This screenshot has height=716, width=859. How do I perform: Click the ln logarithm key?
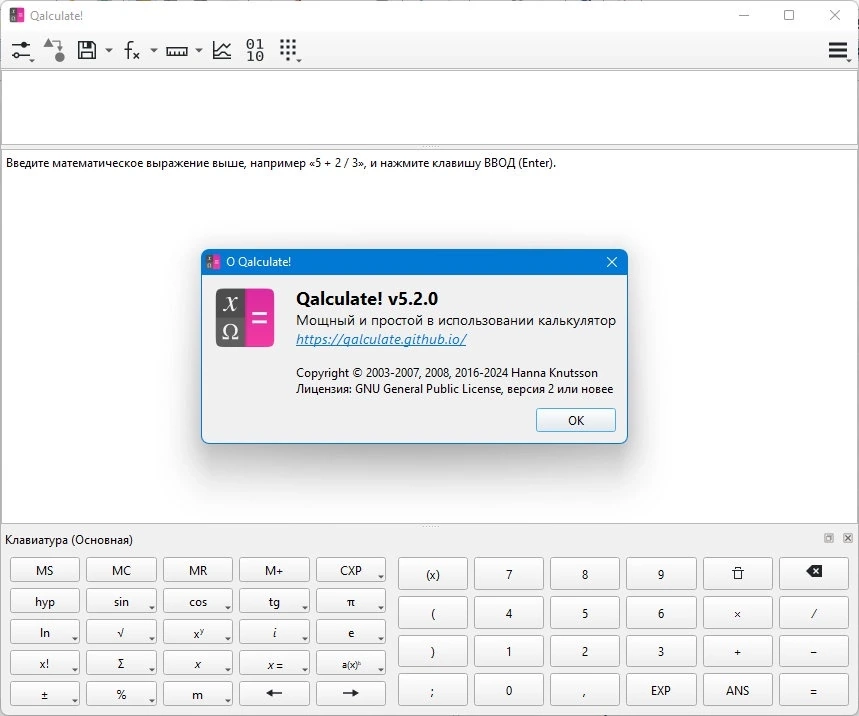tap(45, 633)
